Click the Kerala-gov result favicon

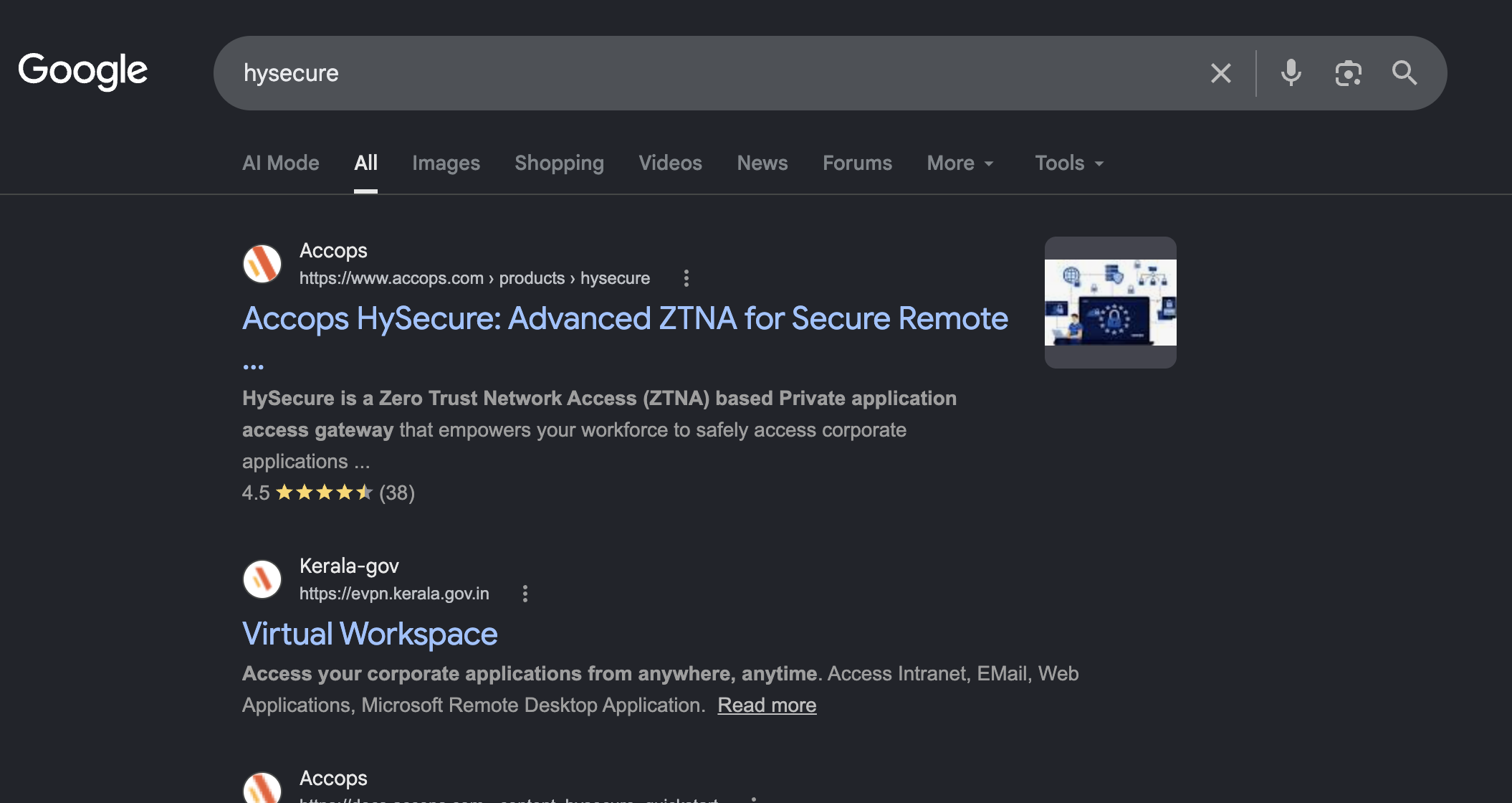(x=262, y=579)
